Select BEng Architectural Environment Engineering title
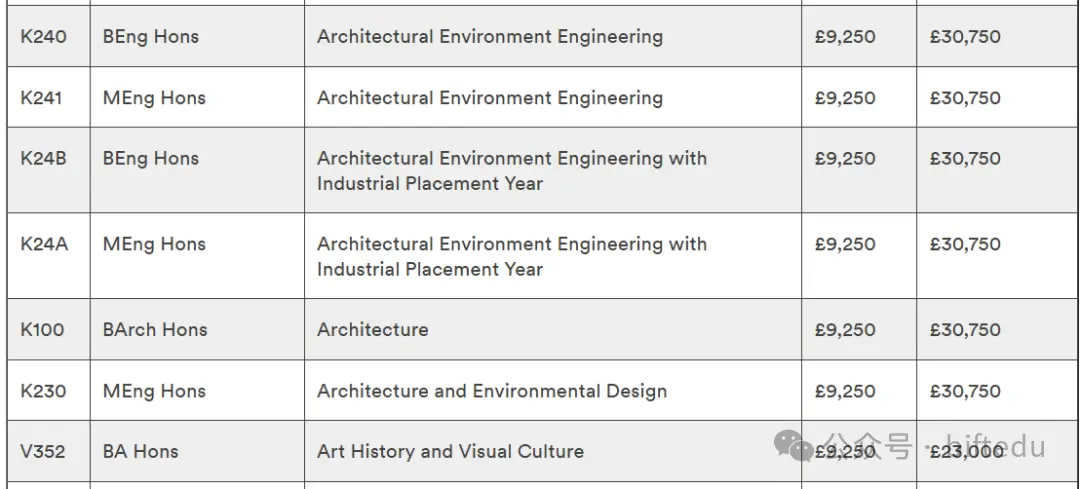Screen dimensions: 1080x489 tap(490, 37)
